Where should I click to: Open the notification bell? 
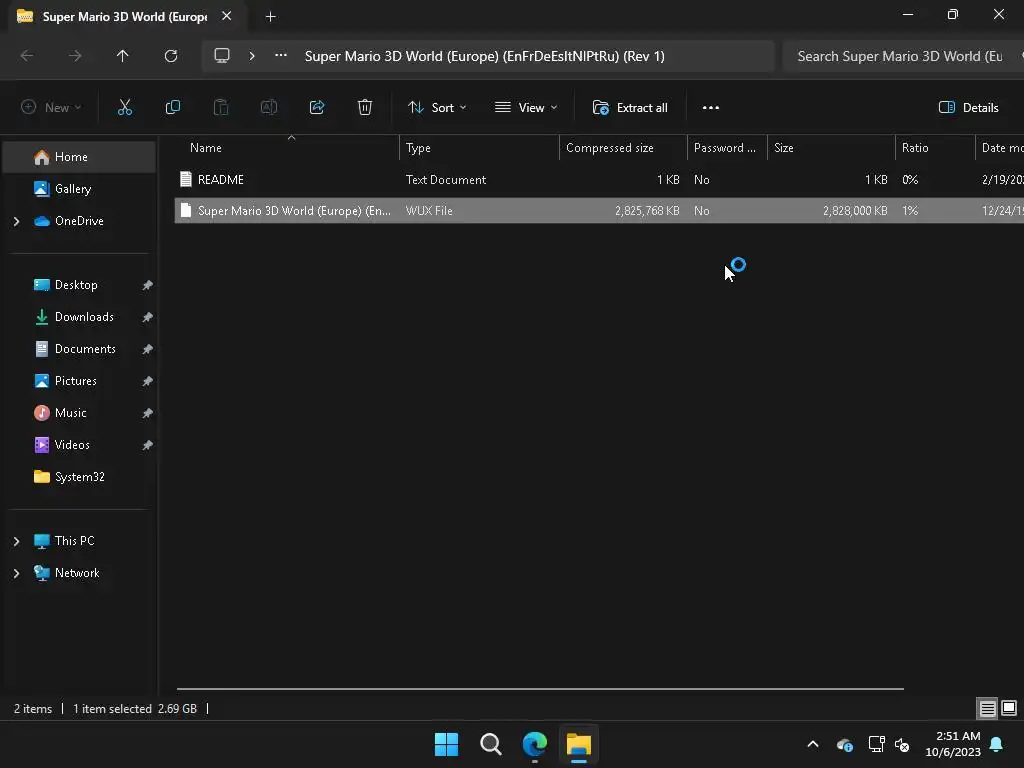click(x=997, y=744)
